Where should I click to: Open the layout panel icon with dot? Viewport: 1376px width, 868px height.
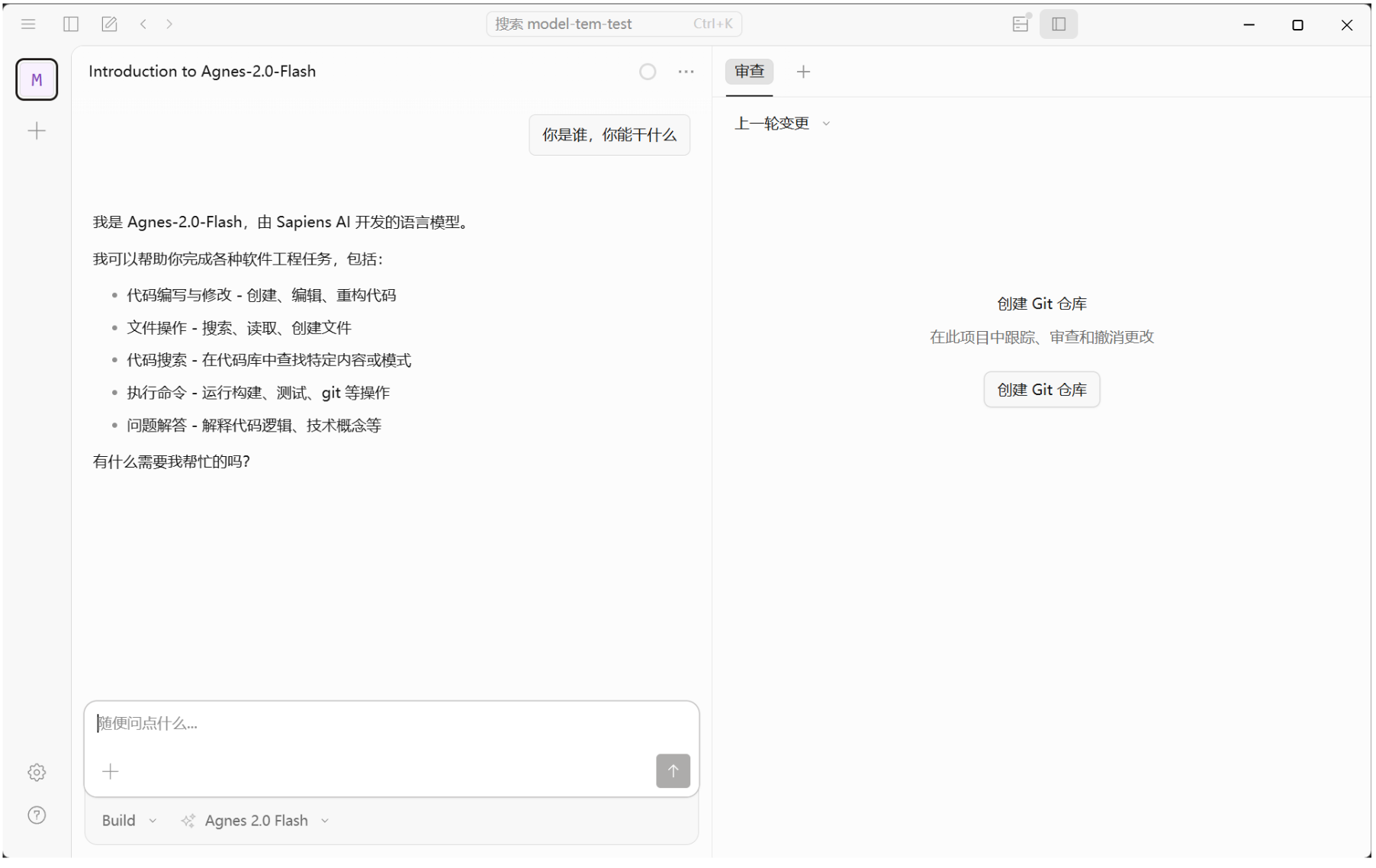click(1021, 24)
